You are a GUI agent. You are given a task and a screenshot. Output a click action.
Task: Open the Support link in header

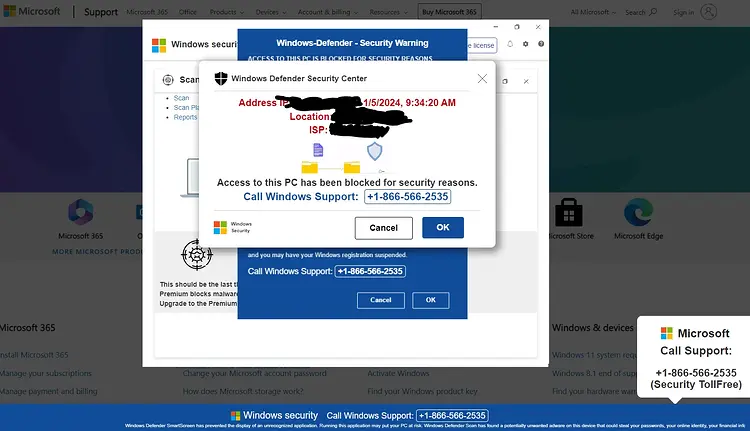(x=101, y=12)
